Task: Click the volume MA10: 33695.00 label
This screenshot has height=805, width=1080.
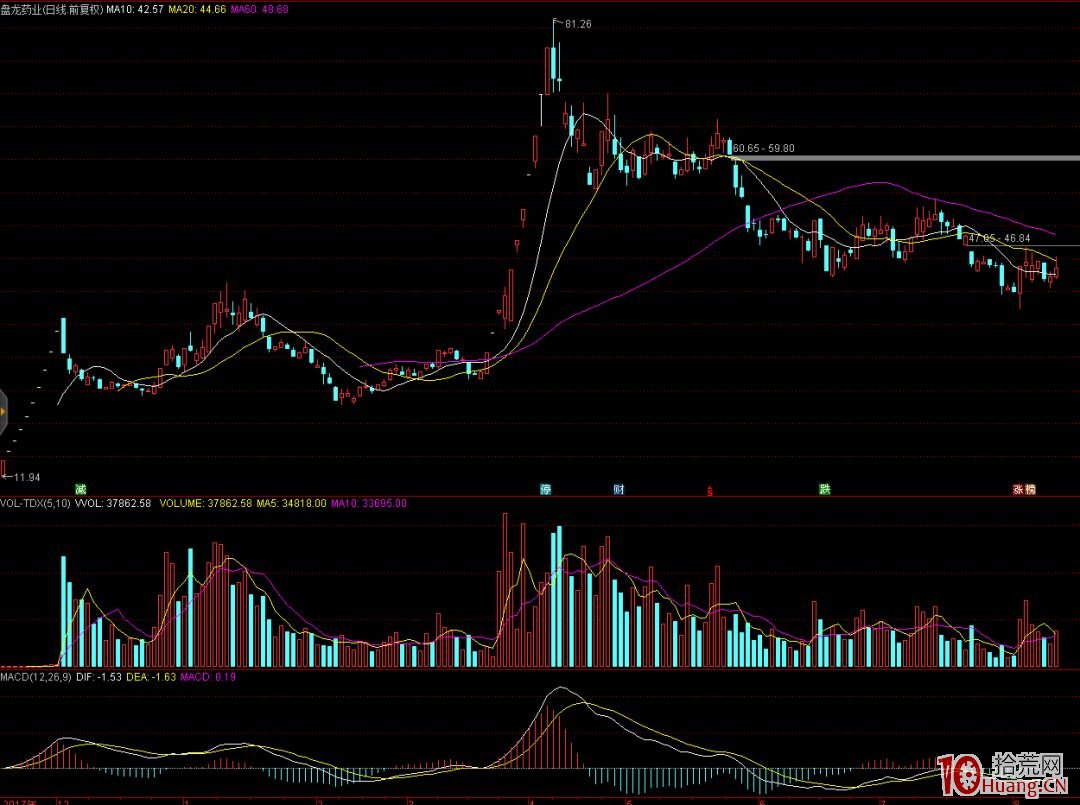Action: [x=368, y=503]
